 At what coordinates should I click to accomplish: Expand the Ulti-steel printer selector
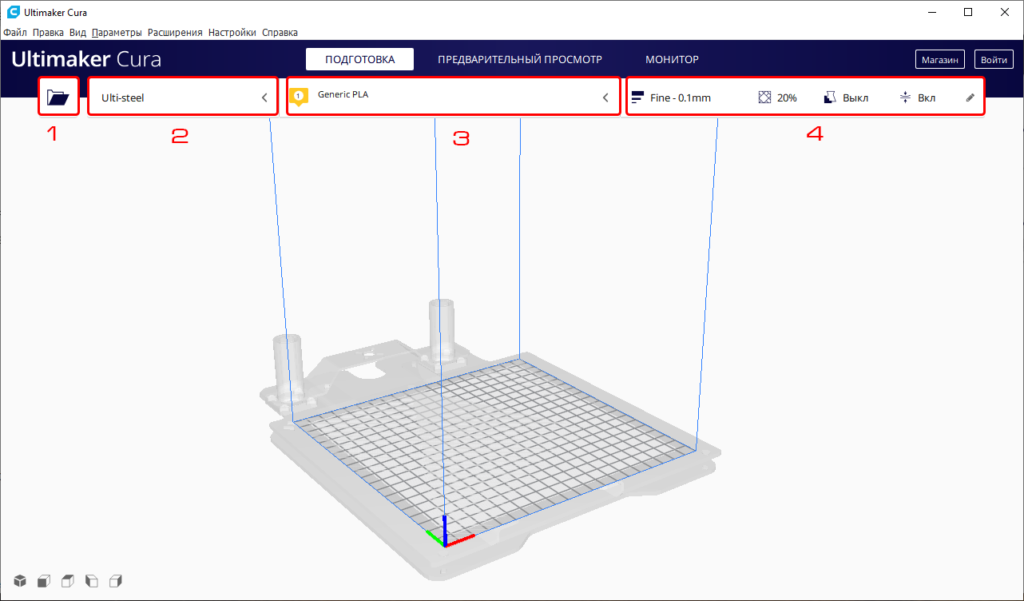pos(264,98)
